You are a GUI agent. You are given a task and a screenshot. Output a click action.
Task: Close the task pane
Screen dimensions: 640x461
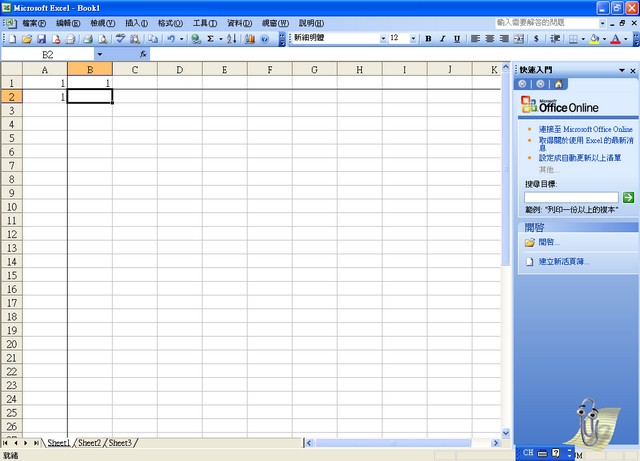point(633,71)
